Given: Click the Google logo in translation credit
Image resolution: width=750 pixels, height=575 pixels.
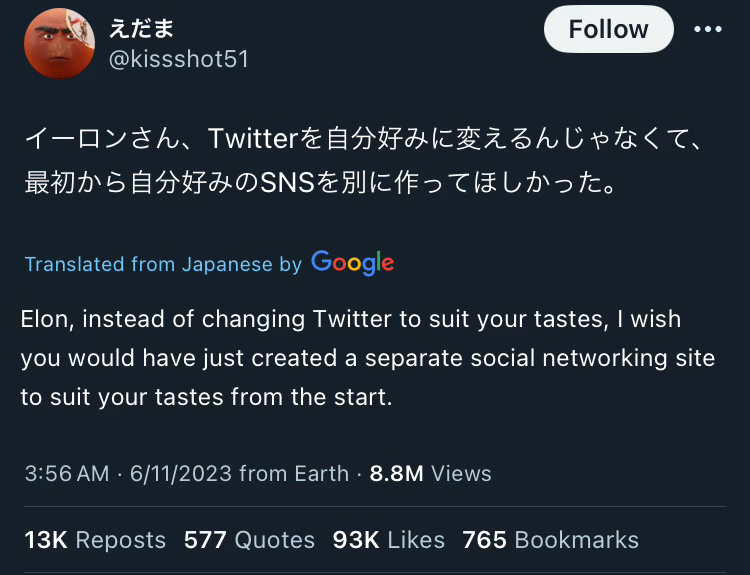Looking at the screenshot, I should (x=352, y=263).
